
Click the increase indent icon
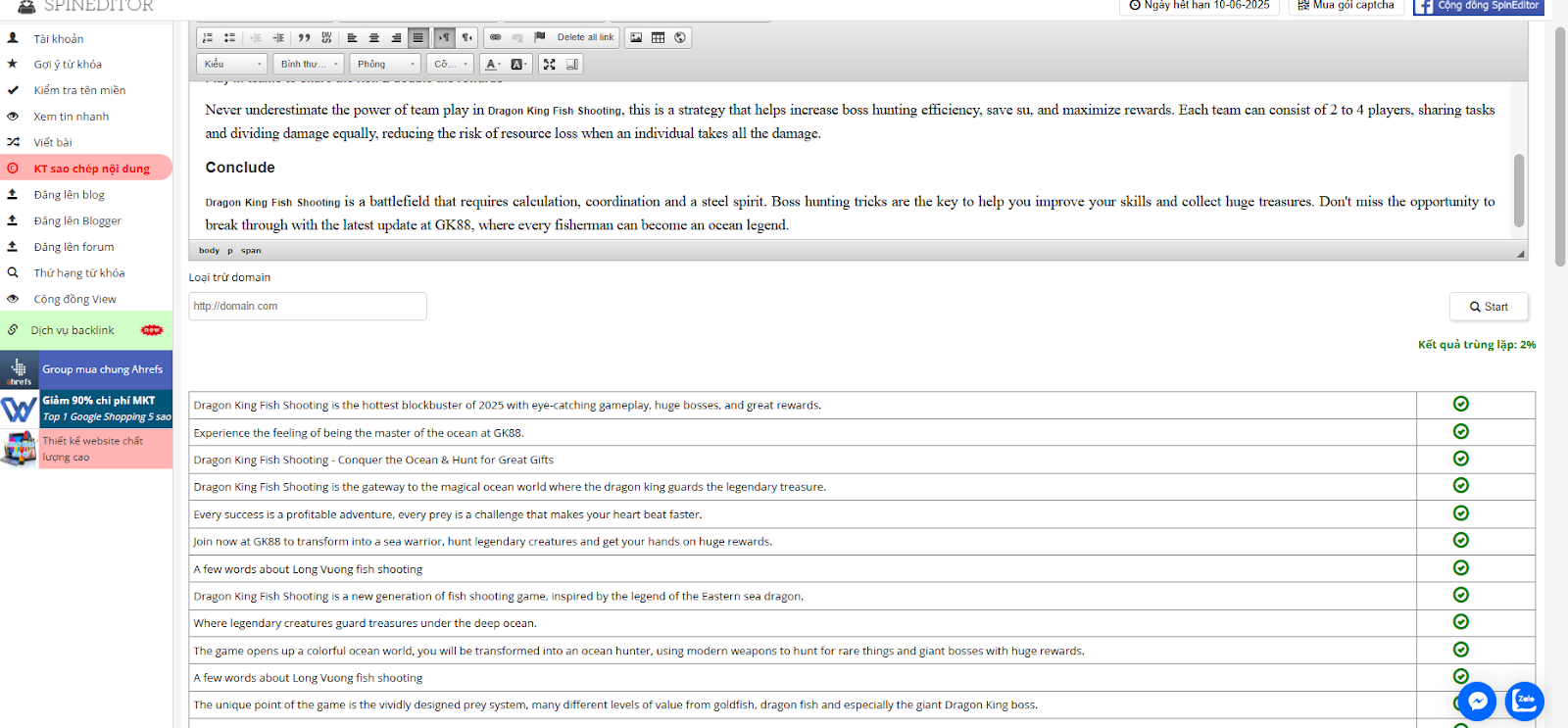click(x=278, y=37)
